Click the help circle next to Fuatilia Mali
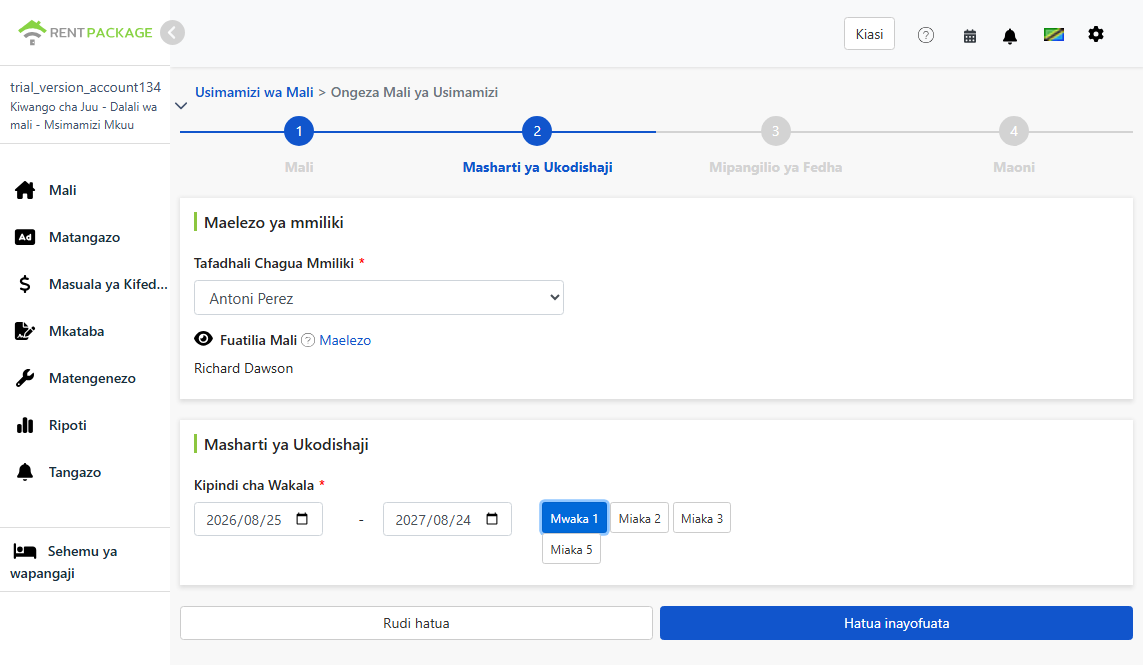Viewport: 1143px width, 665px height. [x=308, y=340]
